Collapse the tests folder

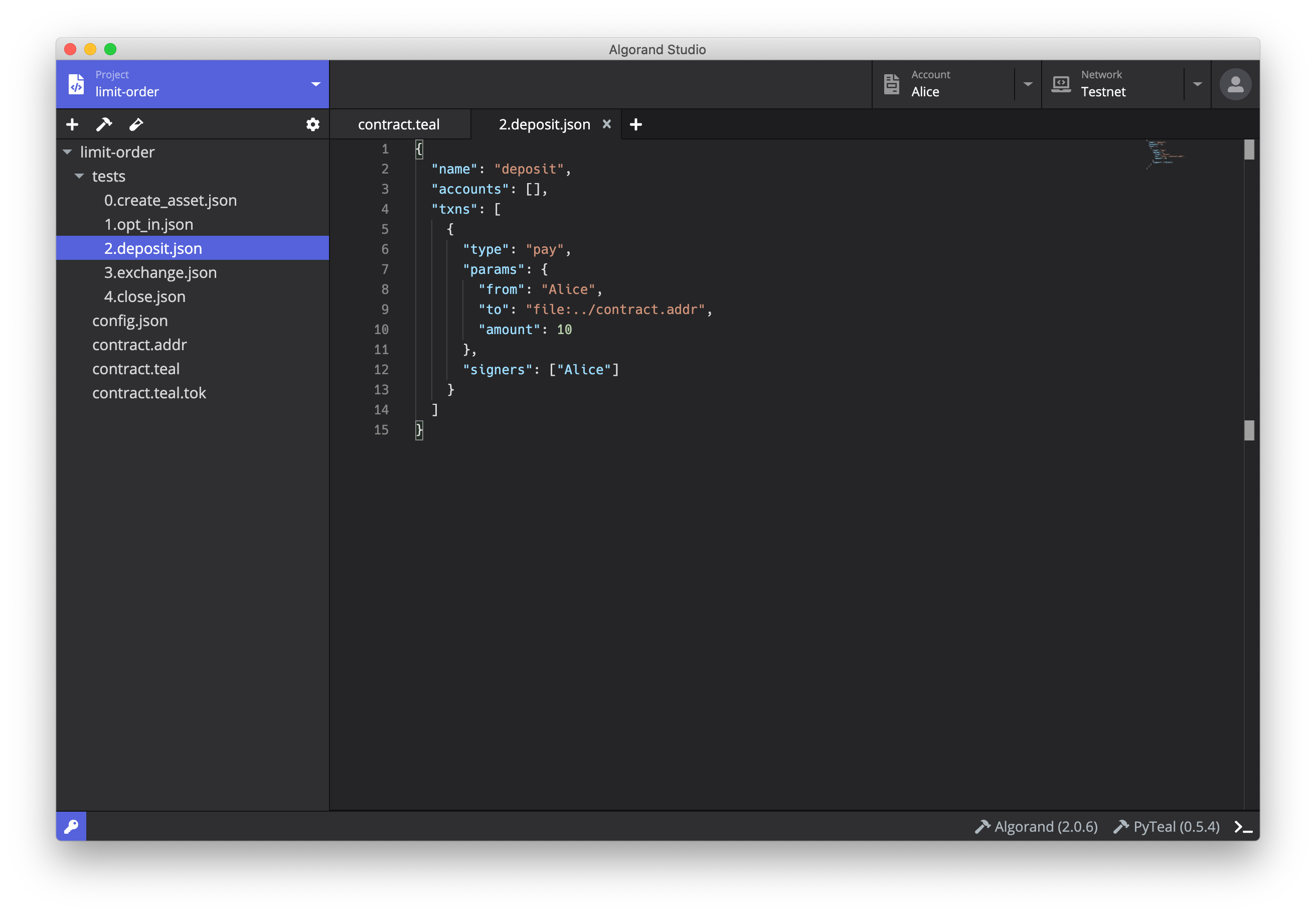tap(80, 176)
